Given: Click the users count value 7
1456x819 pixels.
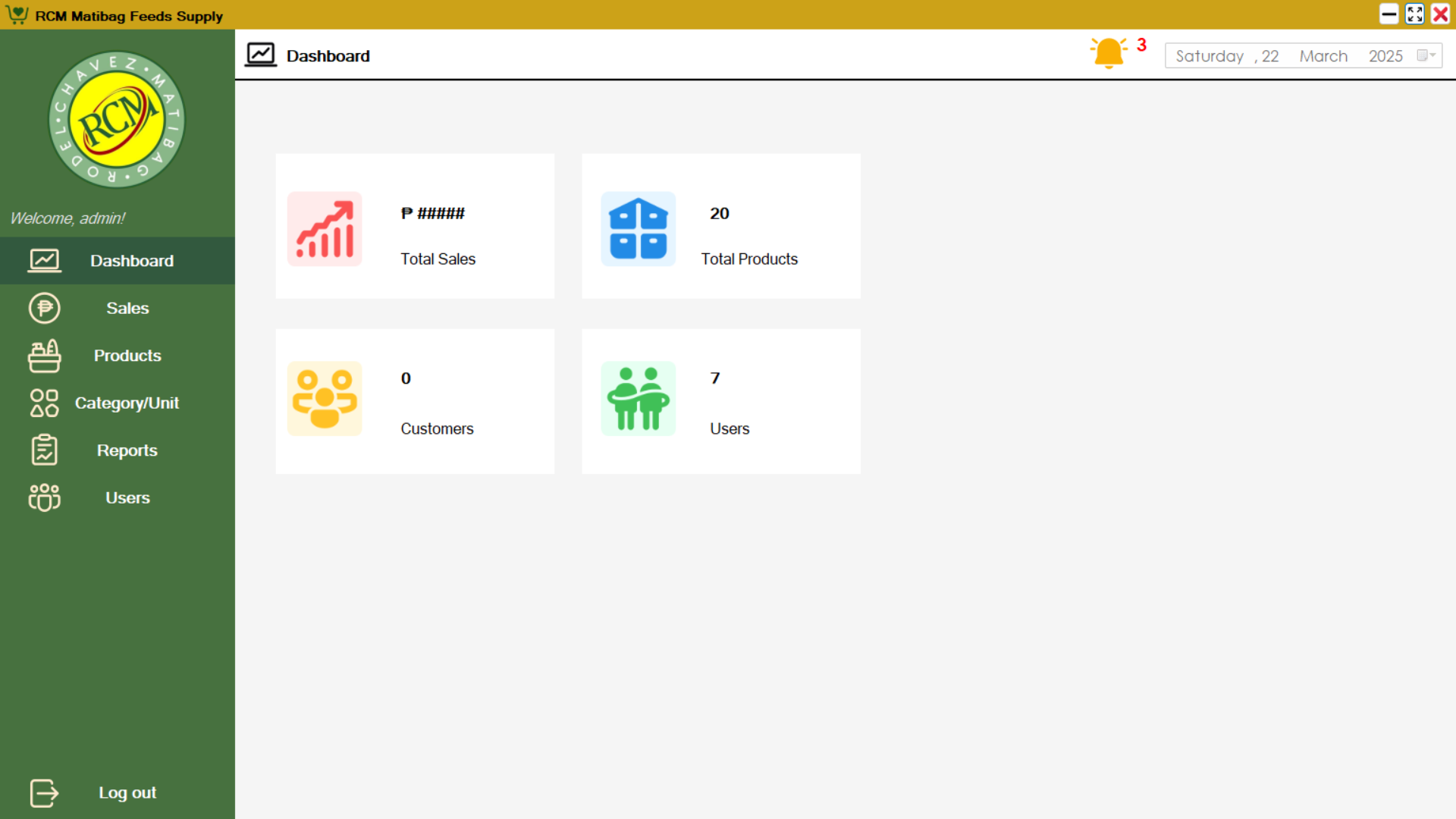Looking at the screenshot, I should 715,378.
